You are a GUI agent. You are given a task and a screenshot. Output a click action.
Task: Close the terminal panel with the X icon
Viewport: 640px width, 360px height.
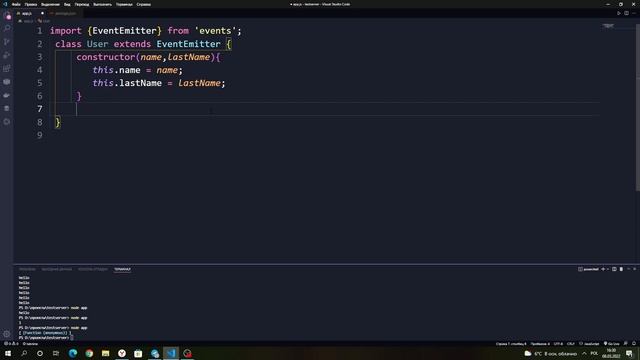(635, 269)
